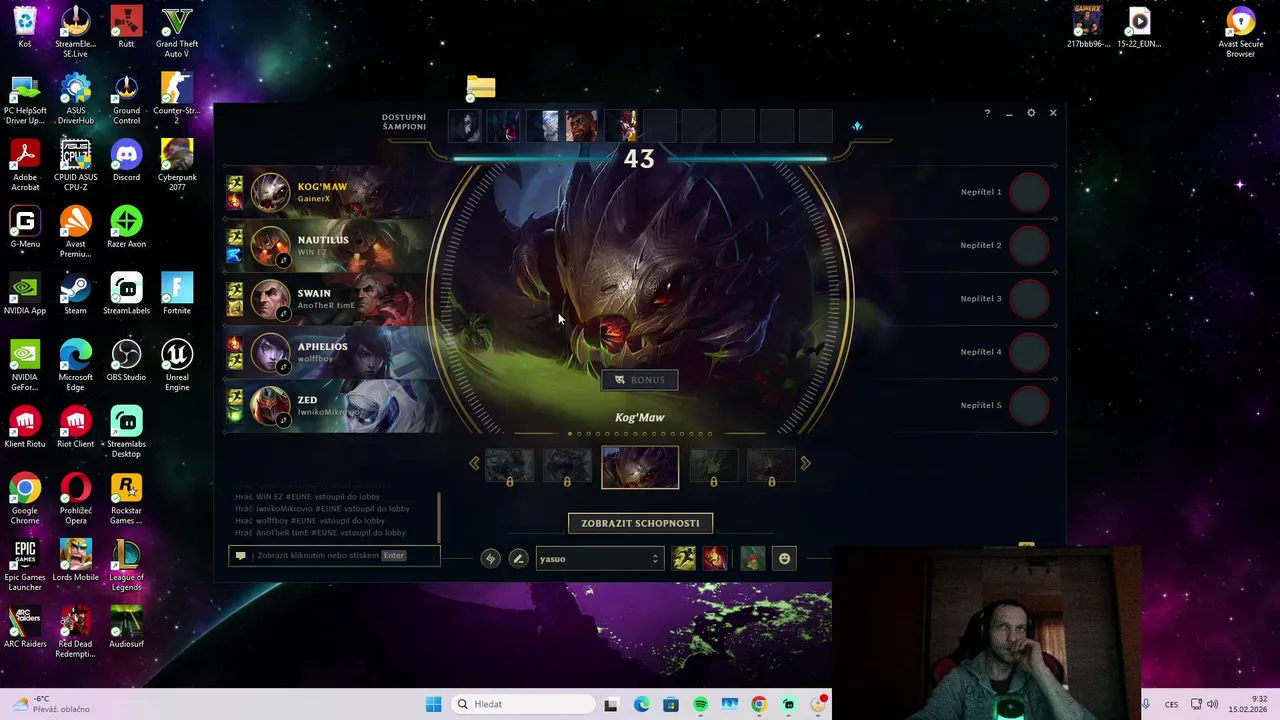
Task: Open Google Chrome from the taskbar
Action: (x=759, y=705)
